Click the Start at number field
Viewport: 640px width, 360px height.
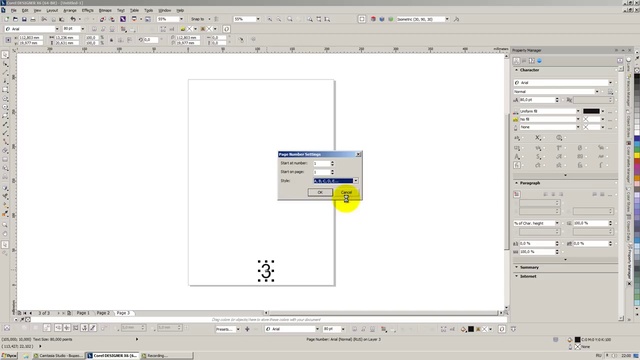tap(322, 163)
